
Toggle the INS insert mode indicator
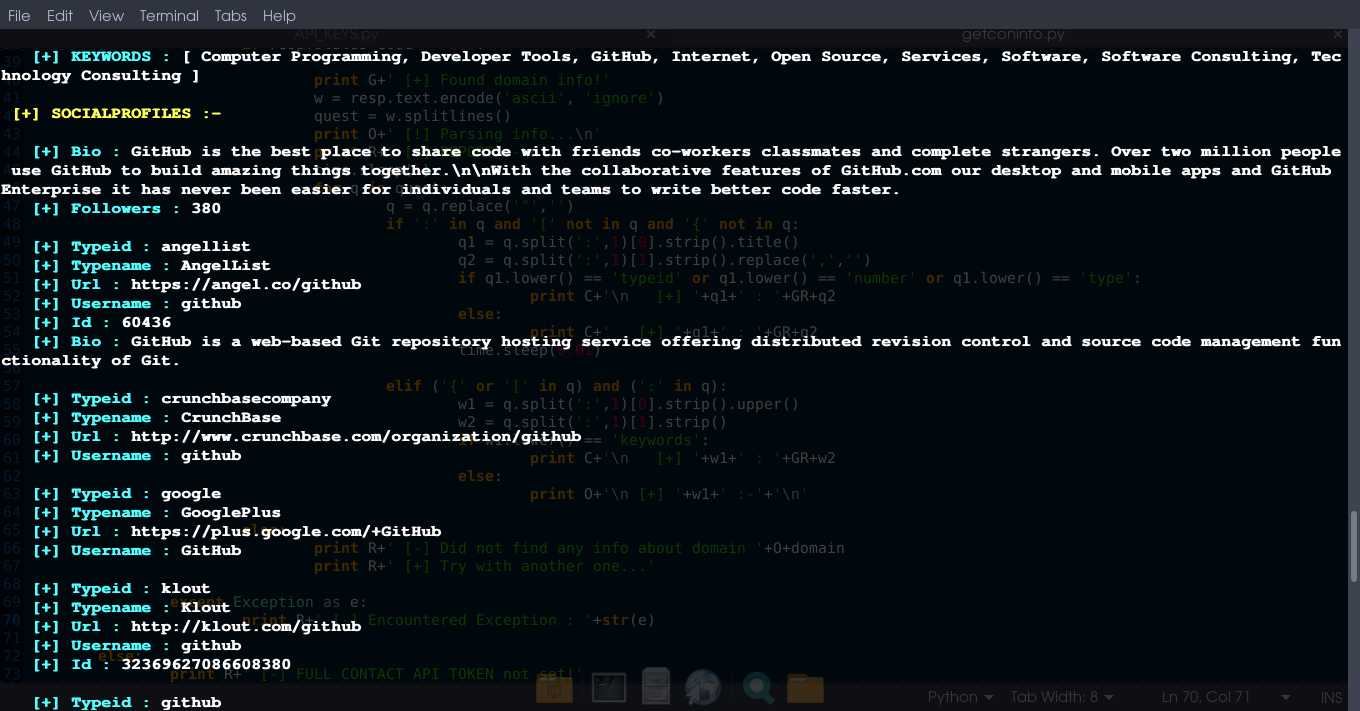coord(1331,697)
